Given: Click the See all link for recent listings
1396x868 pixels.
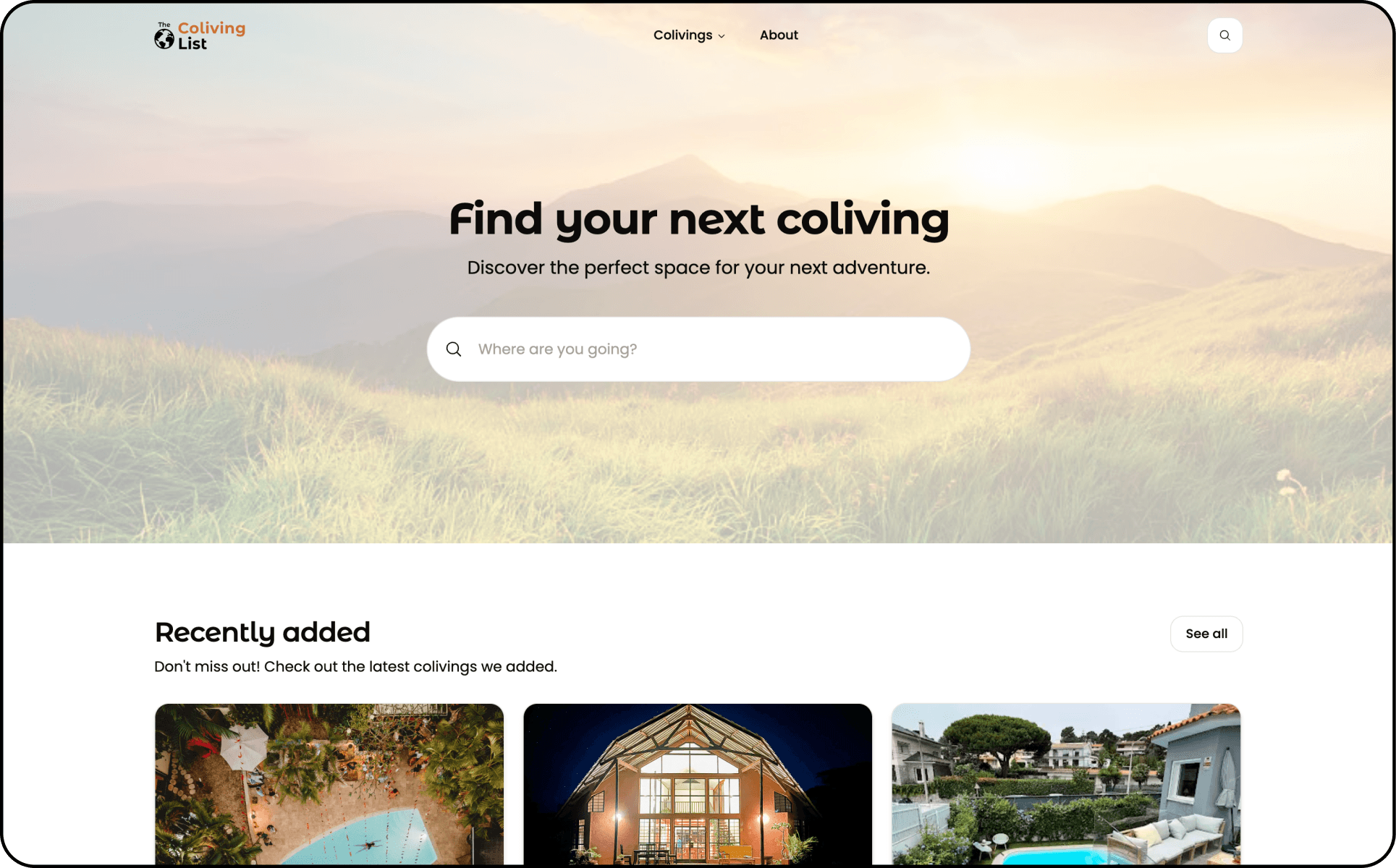Looking at the screenshot, I should pyautogui.click(x=1205, y=633).
